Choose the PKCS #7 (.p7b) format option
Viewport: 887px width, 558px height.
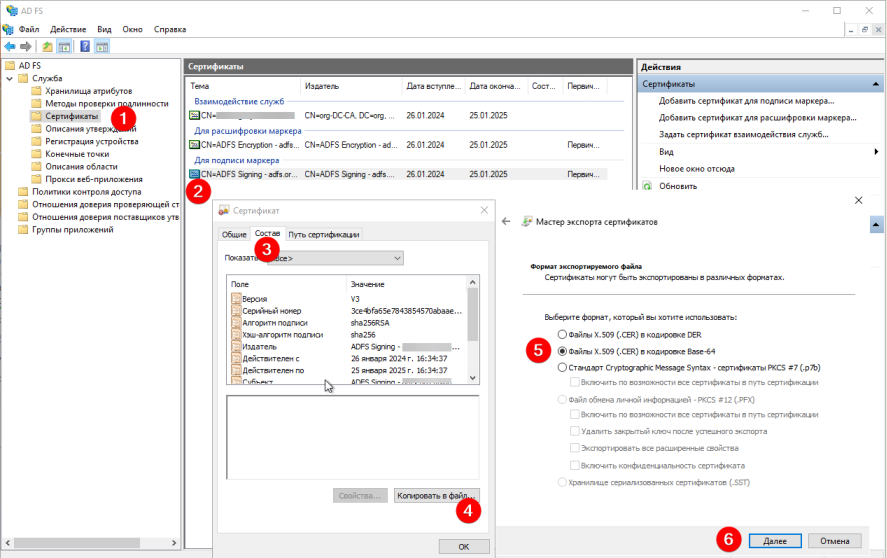pos(563,367)
